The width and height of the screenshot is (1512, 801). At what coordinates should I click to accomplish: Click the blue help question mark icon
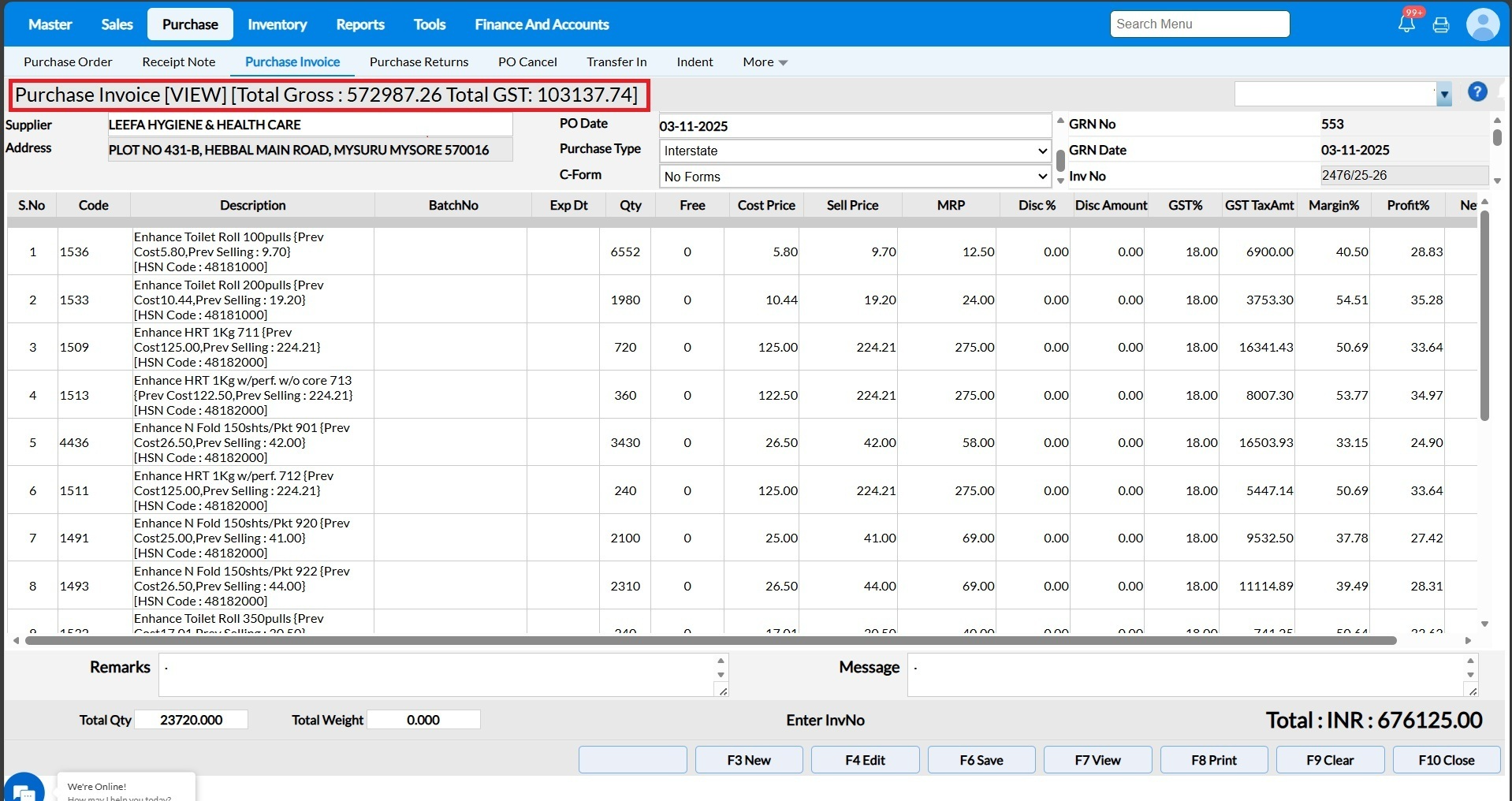(1477, 92)
